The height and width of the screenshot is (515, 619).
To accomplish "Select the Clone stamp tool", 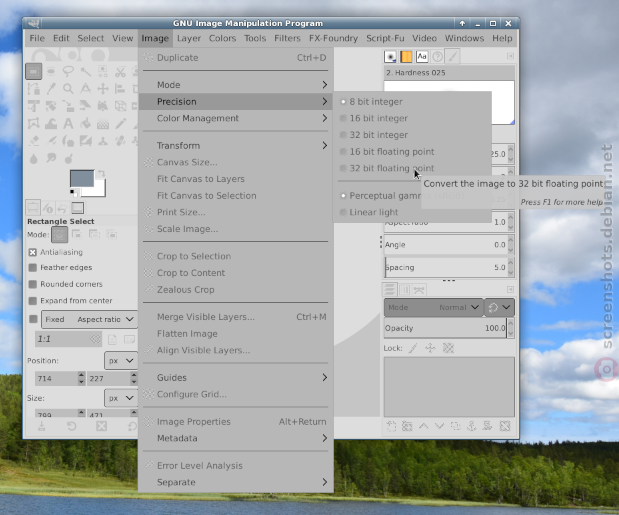I will coord(103,141).
